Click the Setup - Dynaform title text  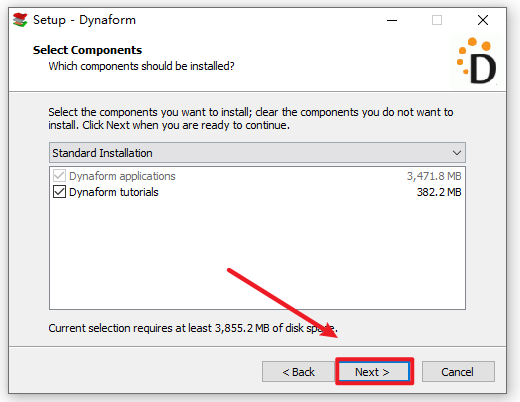pyautogui.click(x=84, y=20)
